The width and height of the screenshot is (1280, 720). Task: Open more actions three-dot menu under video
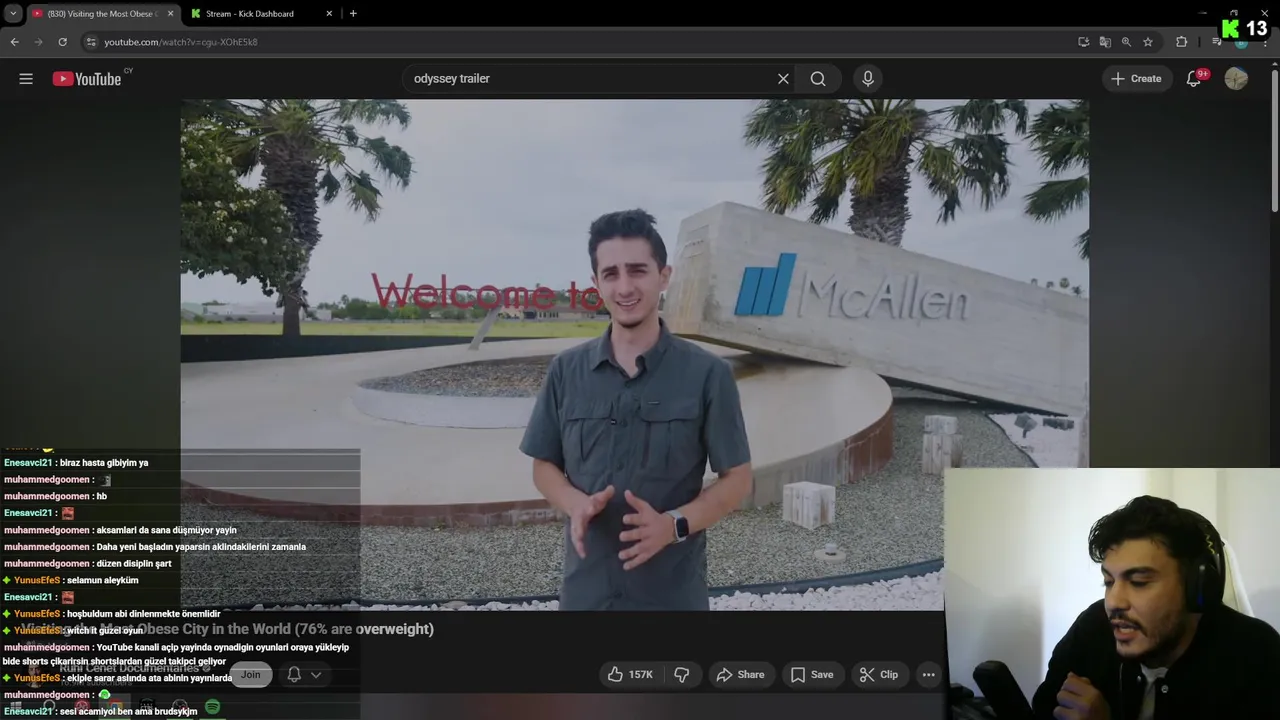coord(928,675)
